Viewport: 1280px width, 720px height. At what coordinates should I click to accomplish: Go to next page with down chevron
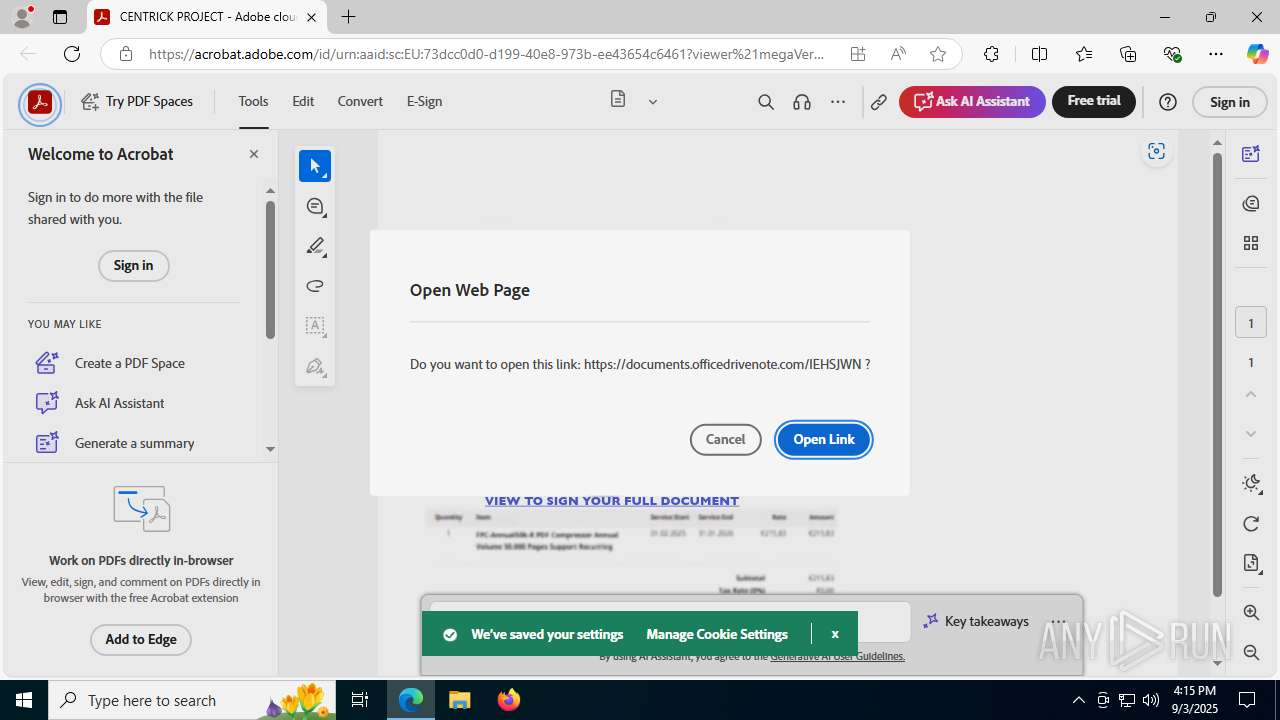click(x=1250, y=433)
